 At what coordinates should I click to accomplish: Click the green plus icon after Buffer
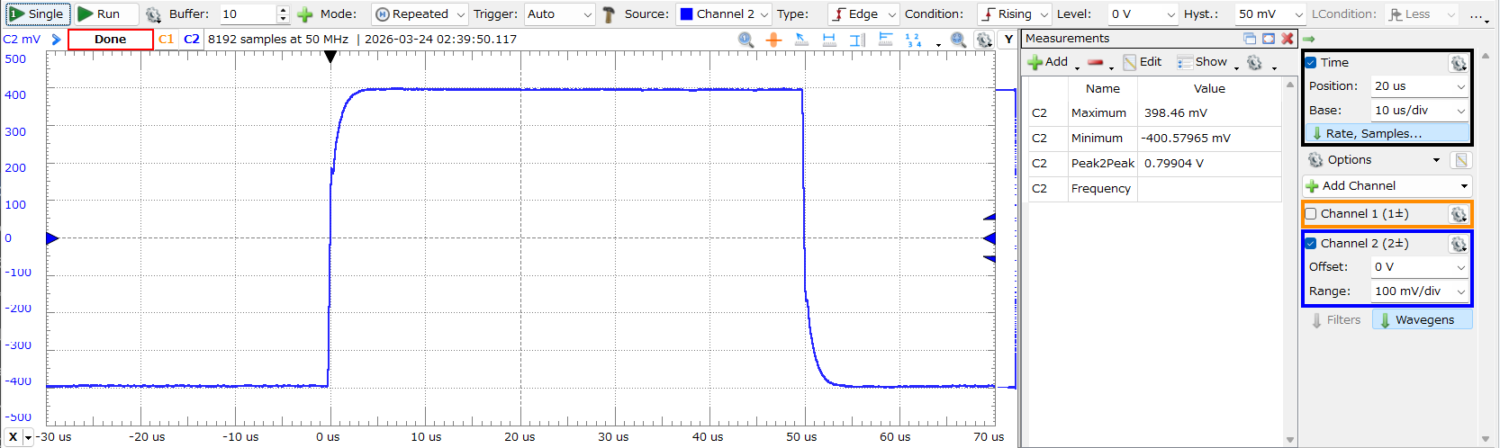pos(305,15)
